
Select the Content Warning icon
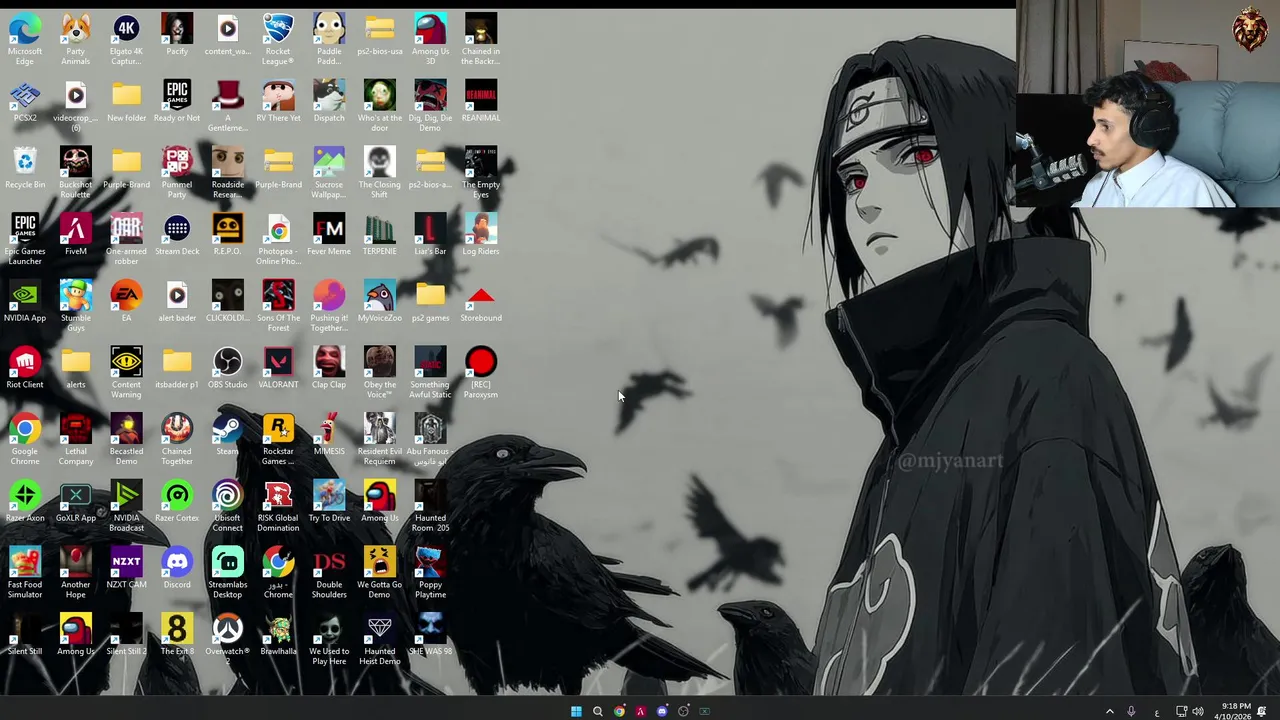126,372
